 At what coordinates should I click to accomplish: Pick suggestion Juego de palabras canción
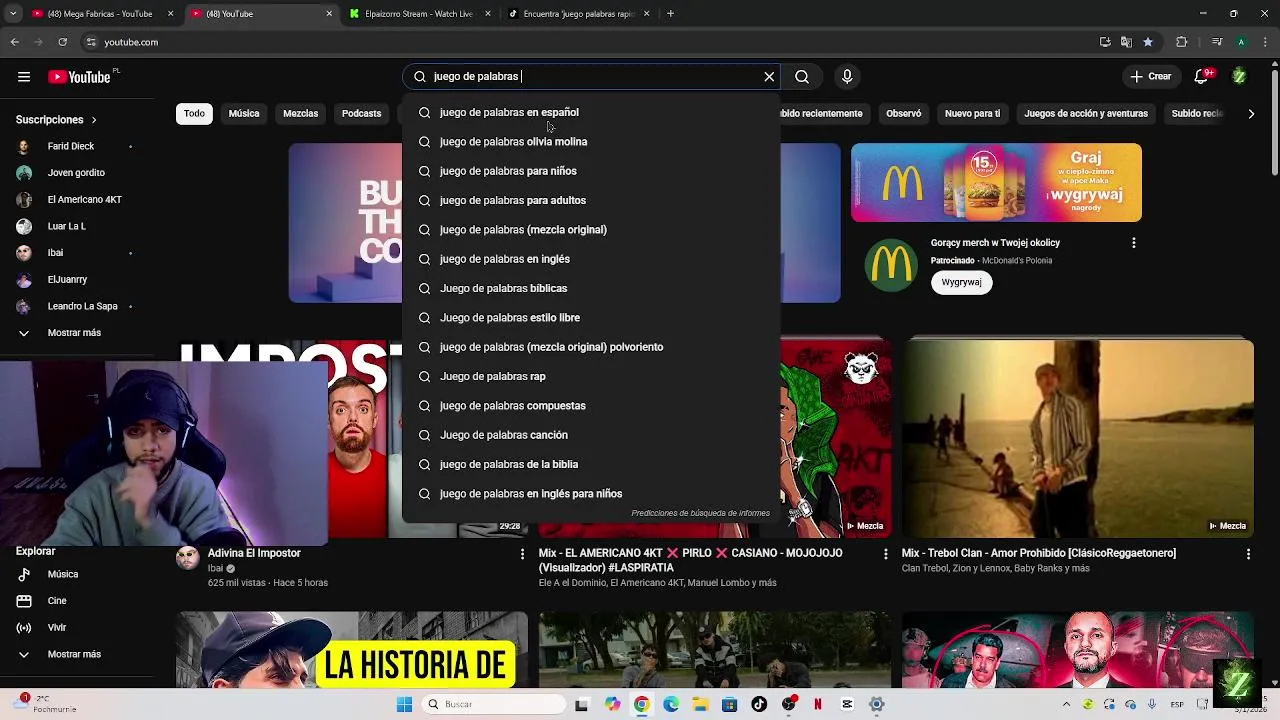click(x=591, y=435)
